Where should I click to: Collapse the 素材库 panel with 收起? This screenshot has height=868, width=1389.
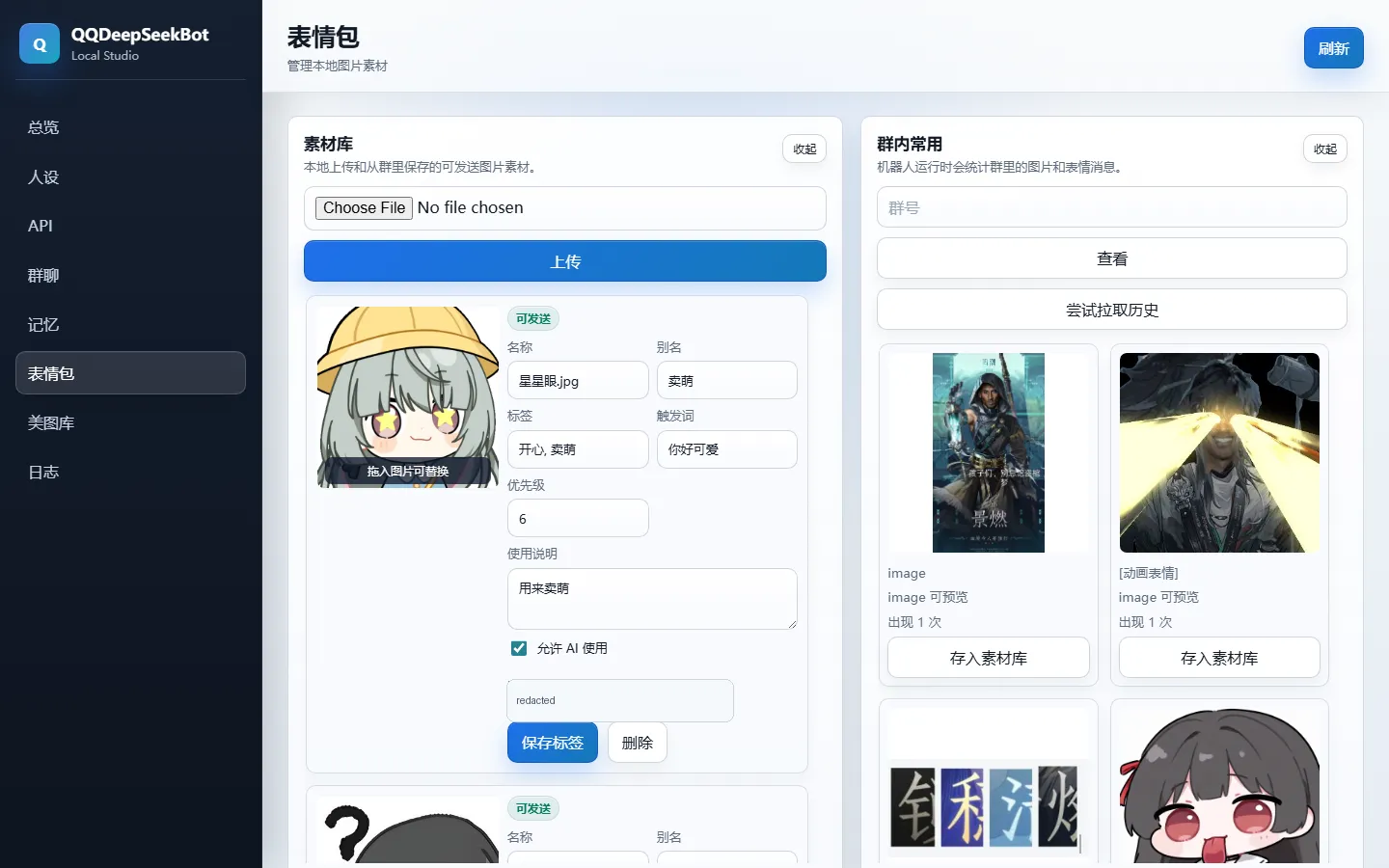click(x=804, y=149)
